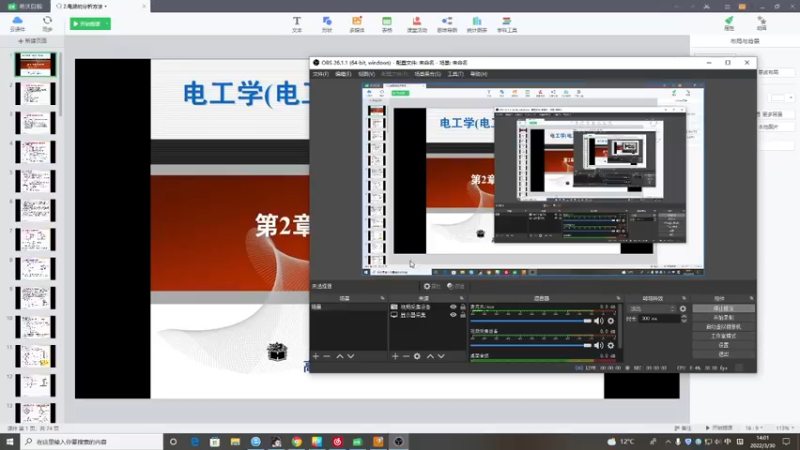Open microphone channel audio settings gear

(x=611, y=321)
